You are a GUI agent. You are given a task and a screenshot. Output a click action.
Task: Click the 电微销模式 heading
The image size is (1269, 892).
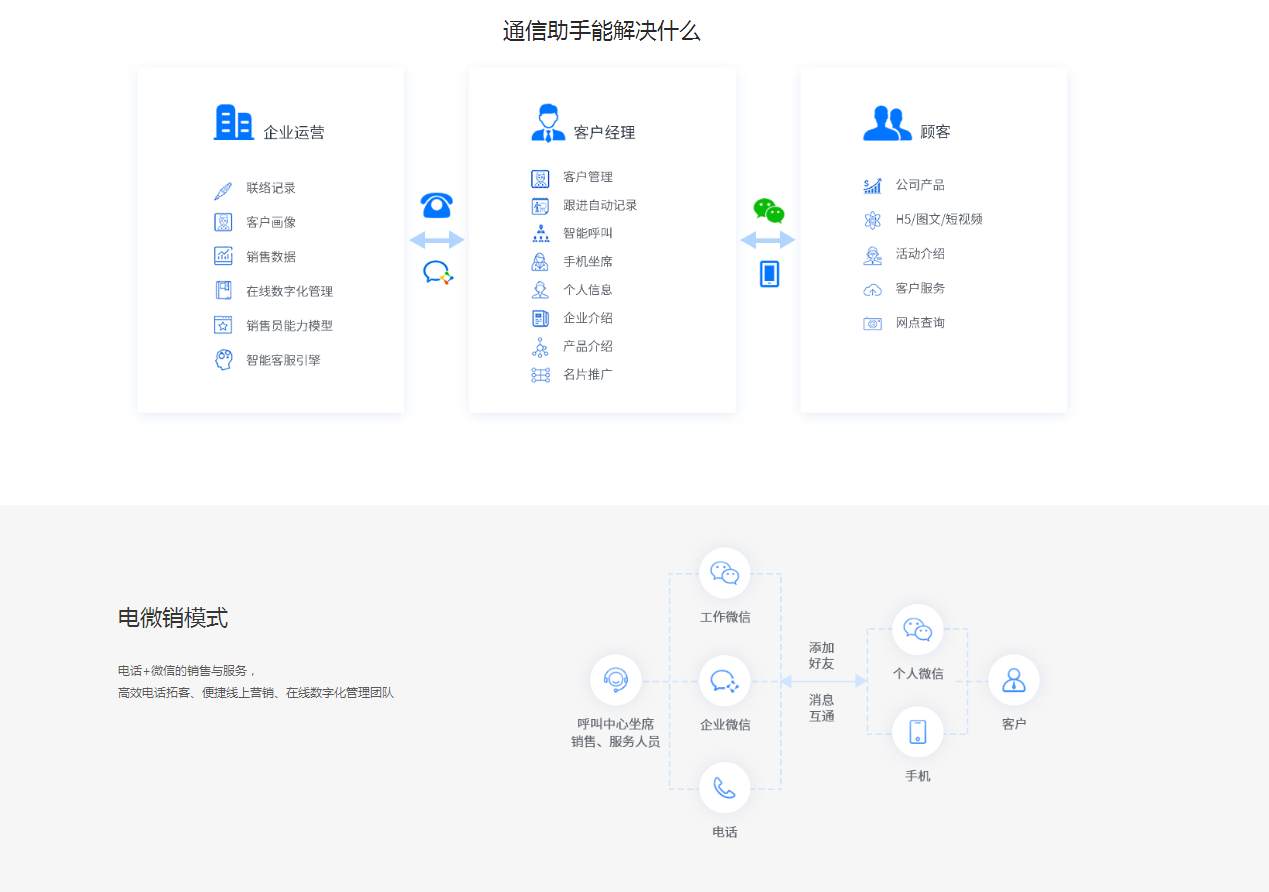coord(173,618)
